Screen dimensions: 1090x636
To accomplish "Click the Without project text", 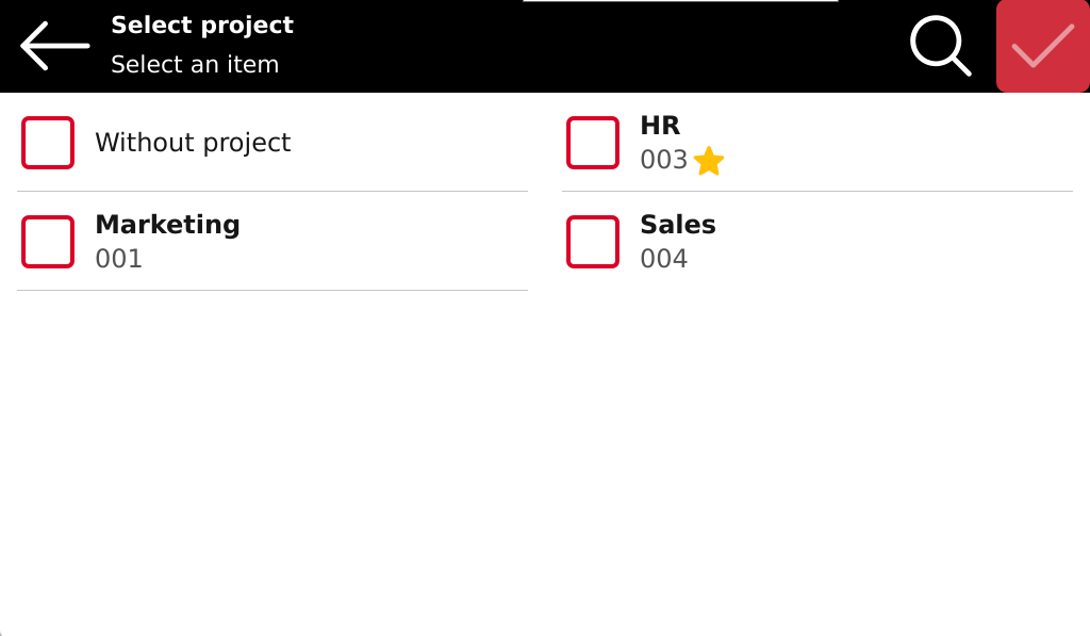I will [193, 142].
